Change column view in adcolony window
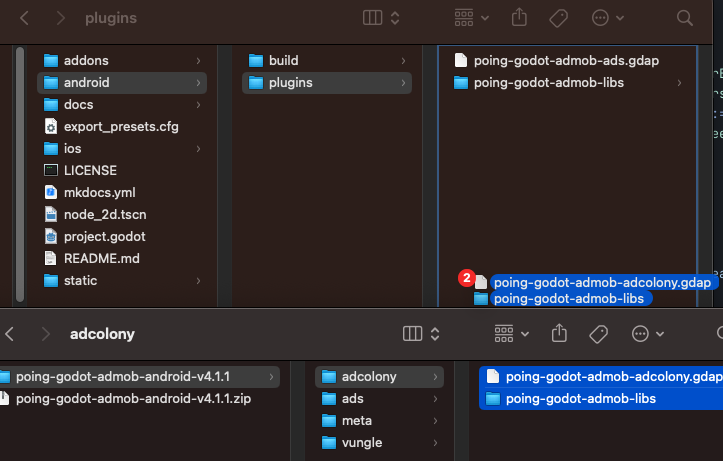Viewport: 723px width, 461px height. (421, 334)
